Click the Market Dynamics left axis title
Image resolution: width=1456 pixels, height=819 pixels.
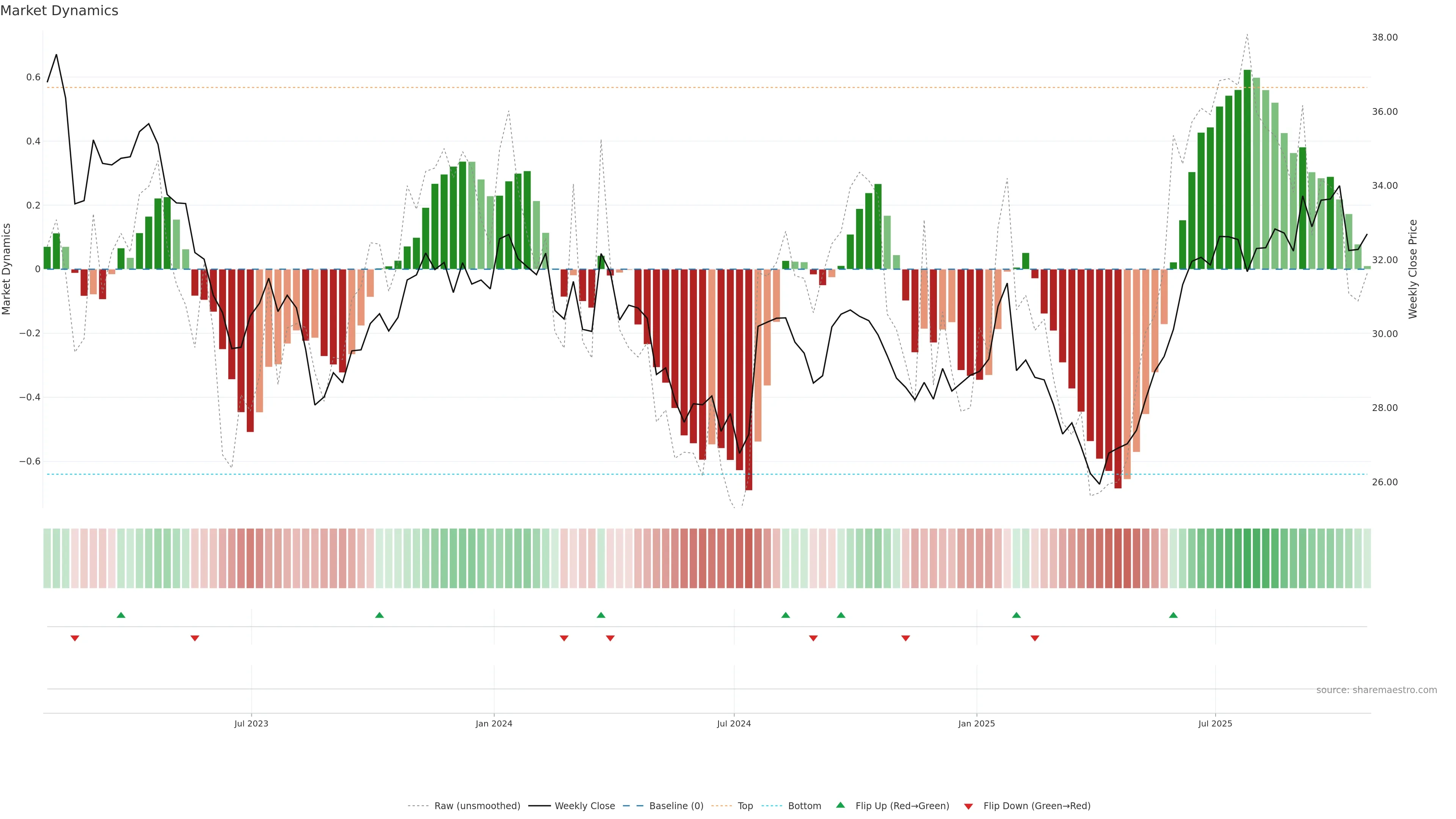pos(7,269)
